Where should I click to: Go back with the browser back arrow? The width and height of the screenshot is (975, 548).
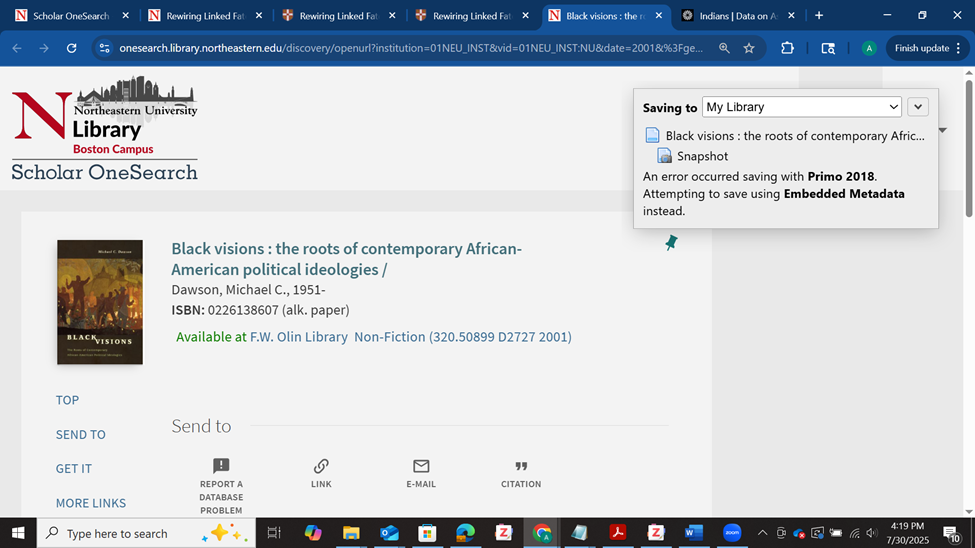click(17, 48)
